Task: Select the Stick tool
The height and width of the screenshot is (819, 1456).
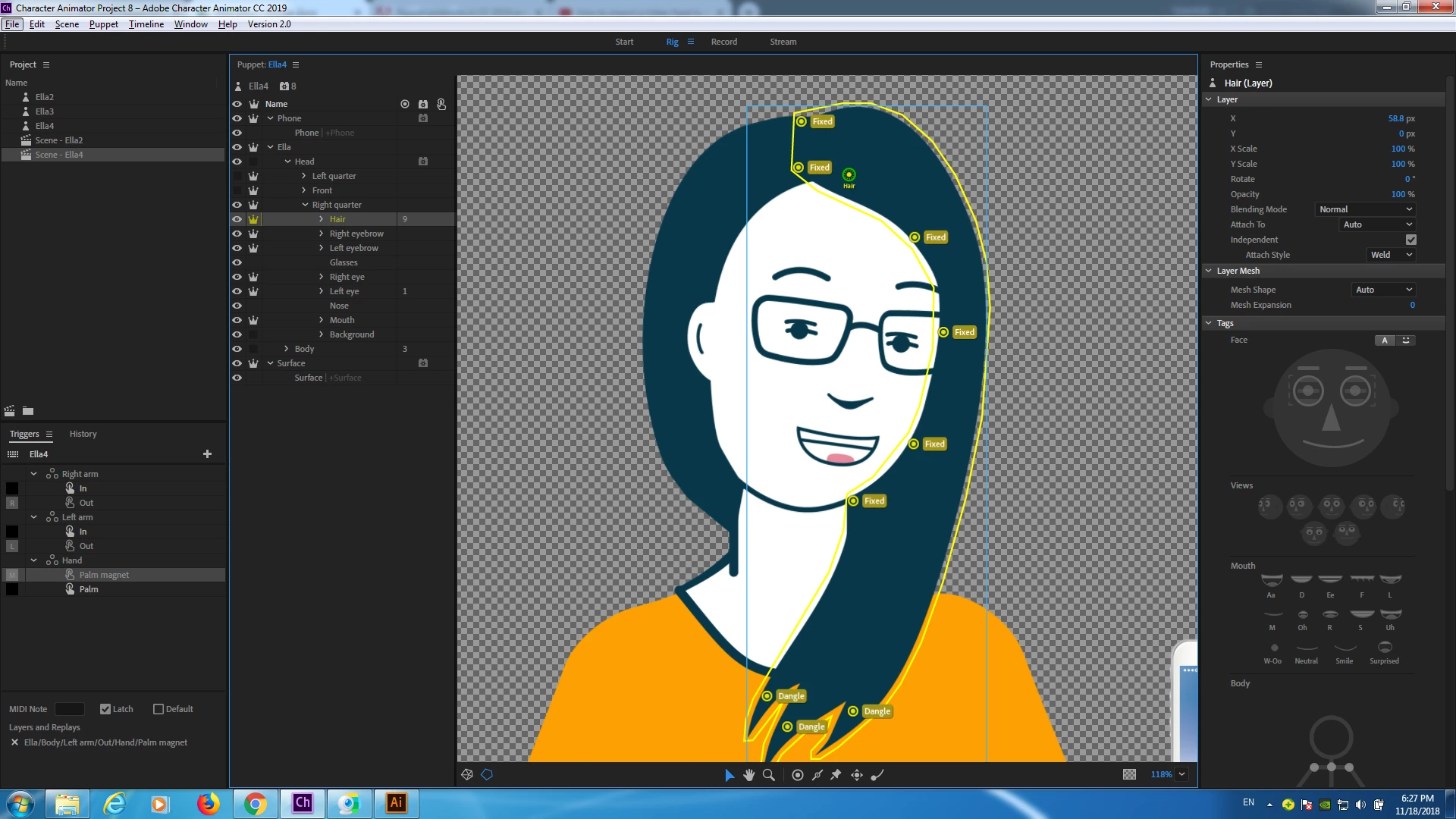Action: [x=817, y=774]
